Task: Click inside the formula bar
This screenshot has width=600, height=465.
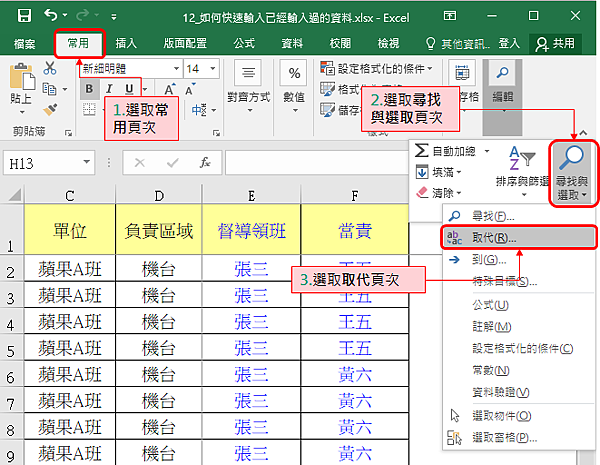Action: click(317, 163)
